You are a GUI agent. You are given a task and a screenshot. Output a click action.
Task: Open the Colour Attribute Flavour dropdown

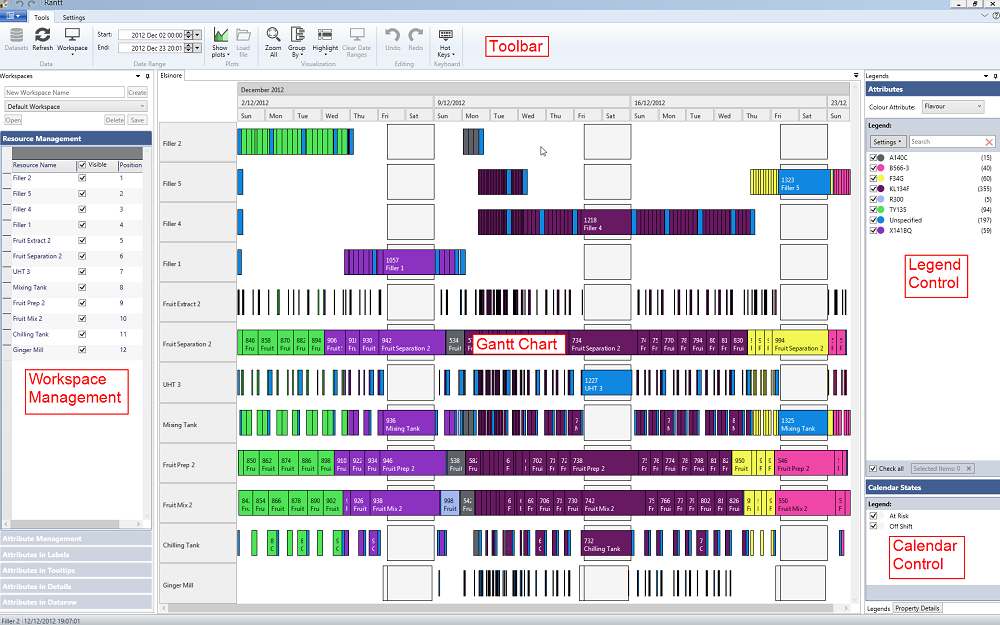(x=951, y=106)
